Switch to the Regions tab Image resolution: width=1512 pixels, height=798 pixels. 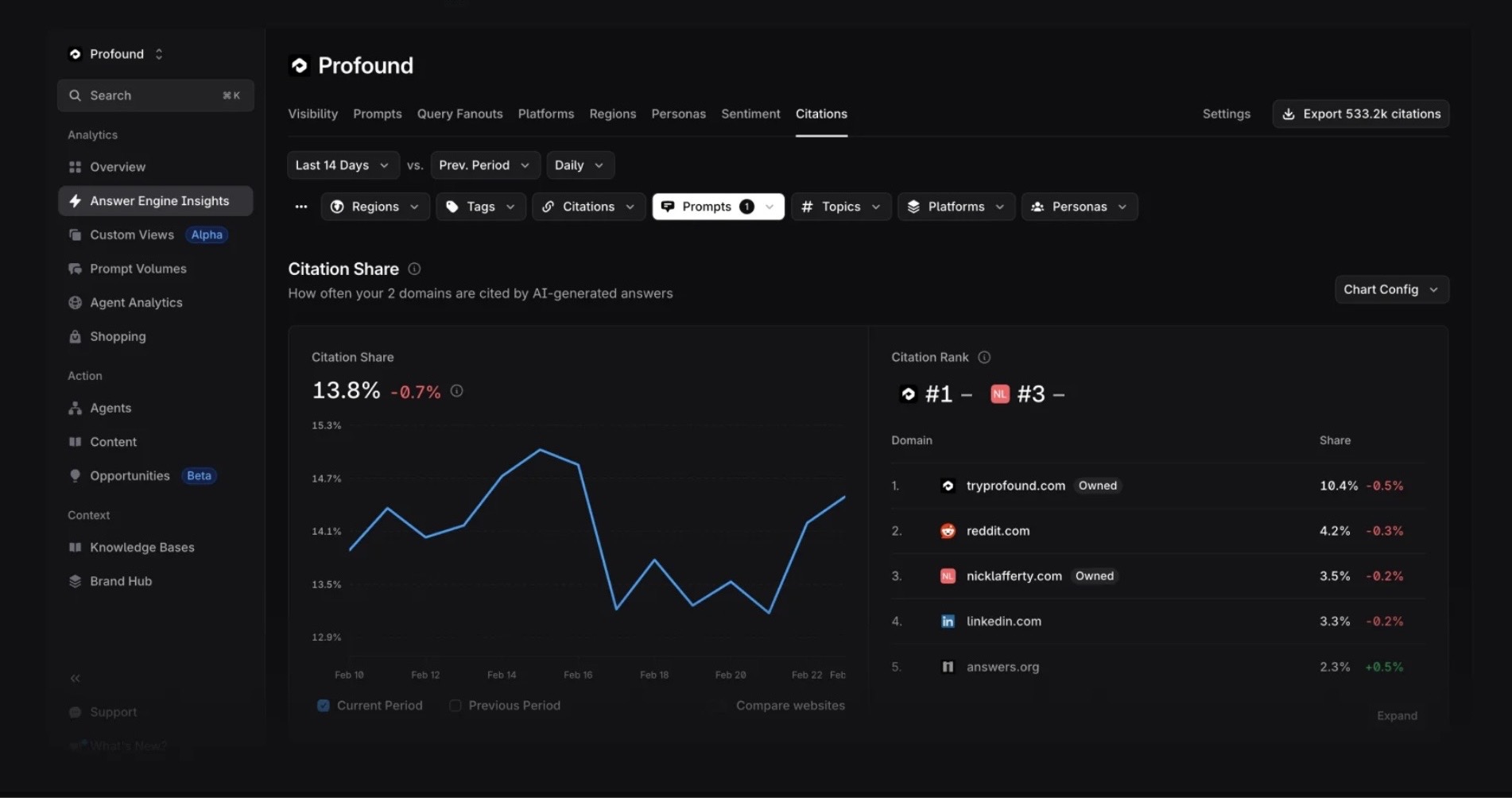click(x=613, y=114)
